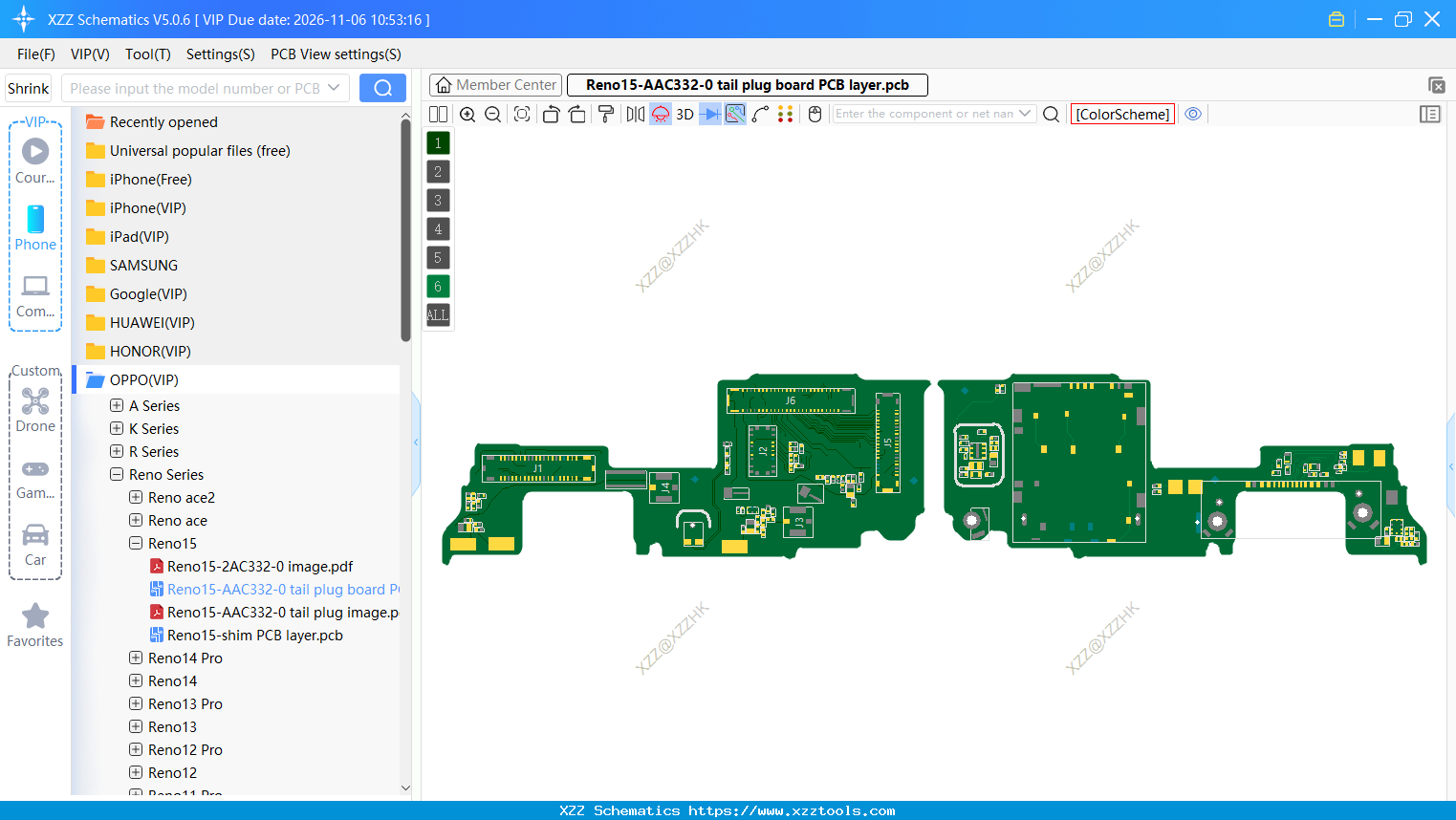The image size is (1456, 820).
Task: Open the paint fill tool
Action: [605, 114]
